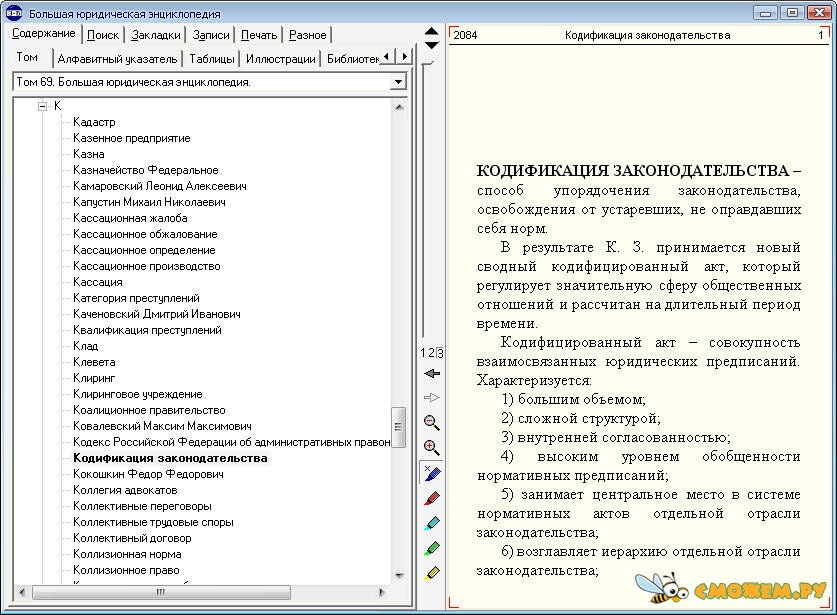Image resolution: width=837 pixels, height=615 pixels.
Task: Open the Алфавитный указатель sub-tab
Action: tap(117, 59)
